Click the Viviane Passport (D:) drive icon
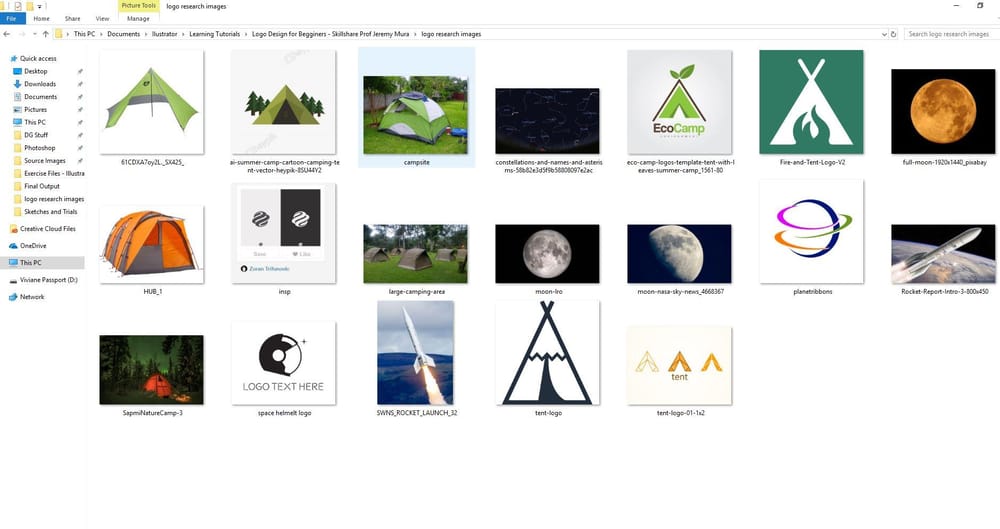This screenshot has height=529, width=1000. click(x=13, y=280)
